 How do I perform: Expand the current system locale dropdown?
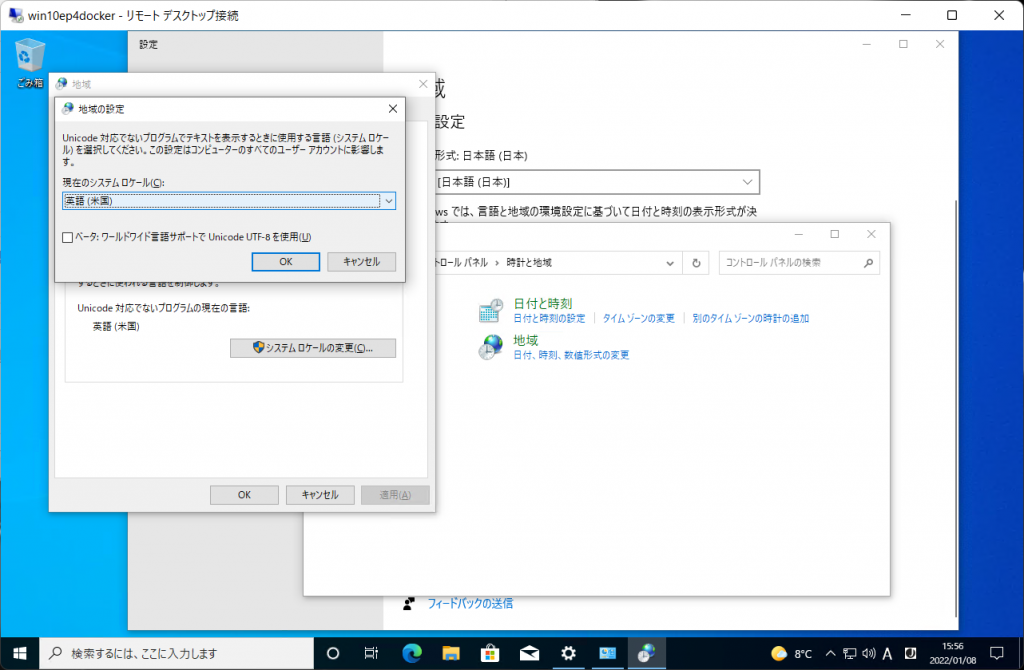(x=389, y=201)
